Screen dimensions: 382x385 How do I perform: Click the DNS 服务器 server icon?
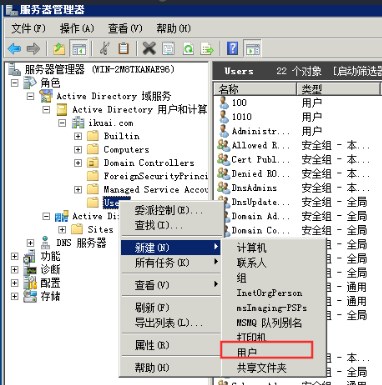(46, 242)
